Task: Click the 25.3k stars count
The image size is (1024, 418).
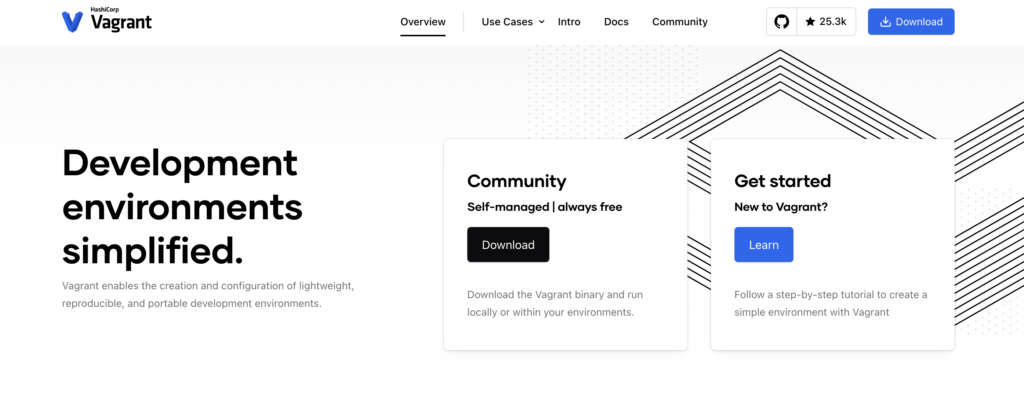Action: [833, 22]
